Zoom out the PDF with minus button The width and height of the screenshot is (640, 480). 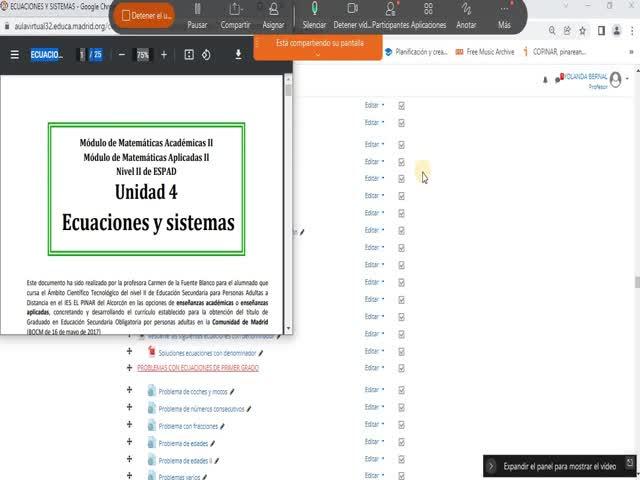tap(122, 55)
